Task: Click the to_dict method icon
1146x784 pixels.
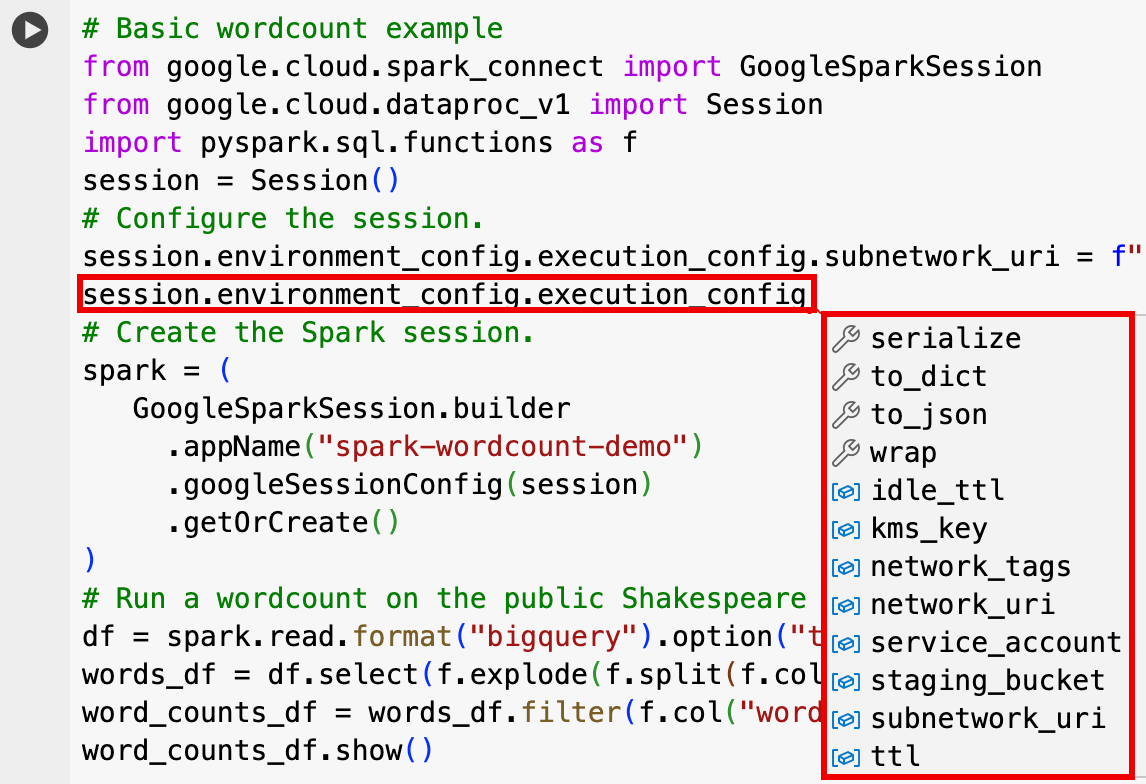Action: click(843, 376)
